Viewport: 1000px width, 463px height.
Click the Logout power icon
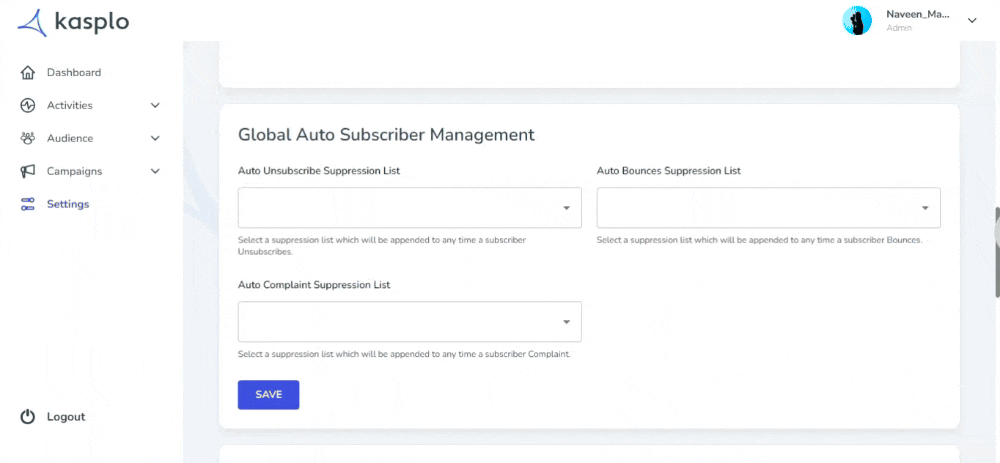(x=27, y=417)
